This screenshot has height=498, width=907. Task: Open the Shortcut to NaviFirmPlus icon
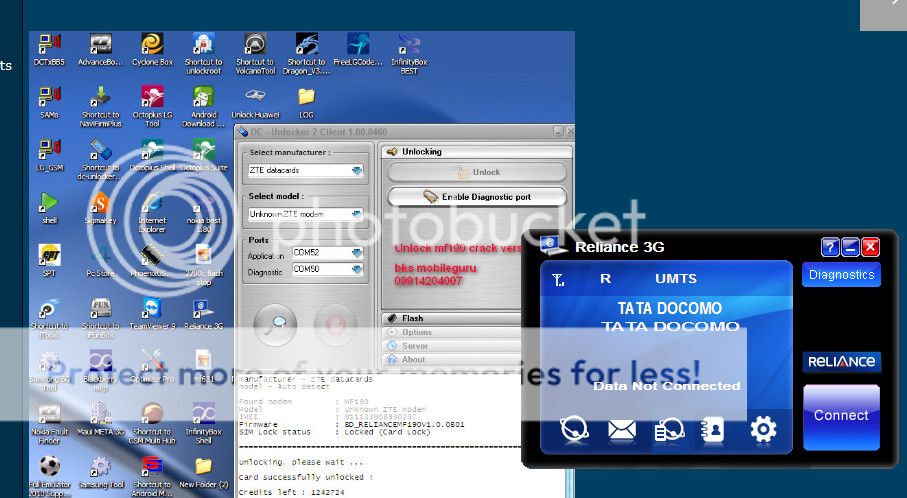point(101,107)
